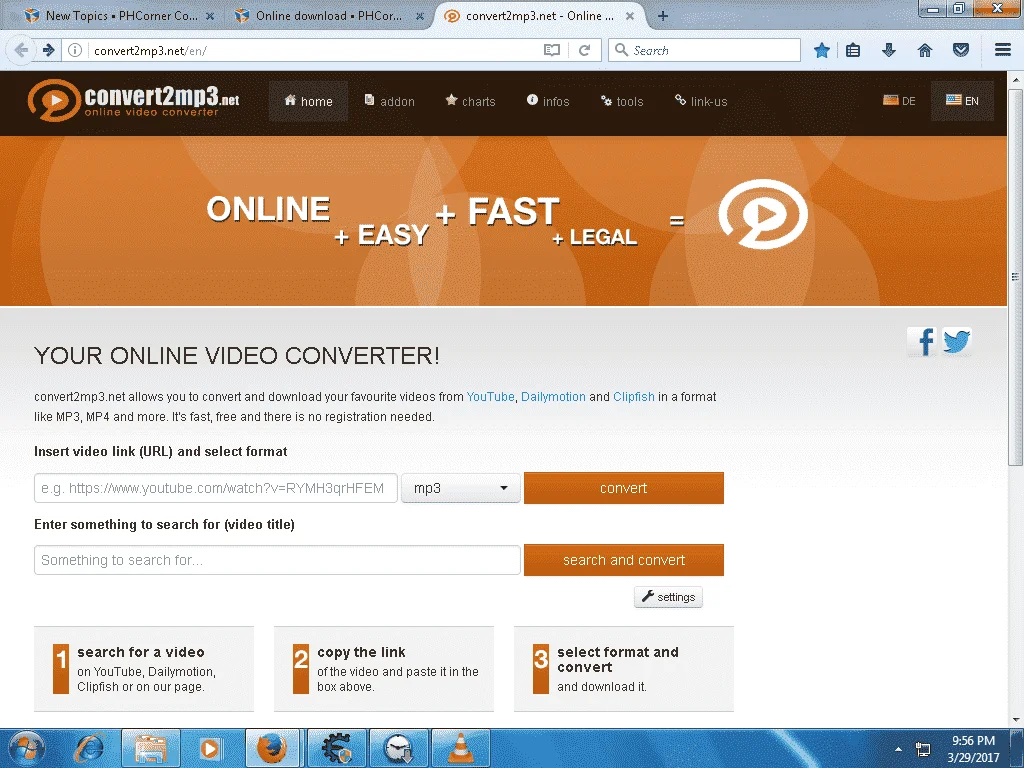Bookmark this page with star icon
The height and width of the screenshot is (768, 1024).
822,50
